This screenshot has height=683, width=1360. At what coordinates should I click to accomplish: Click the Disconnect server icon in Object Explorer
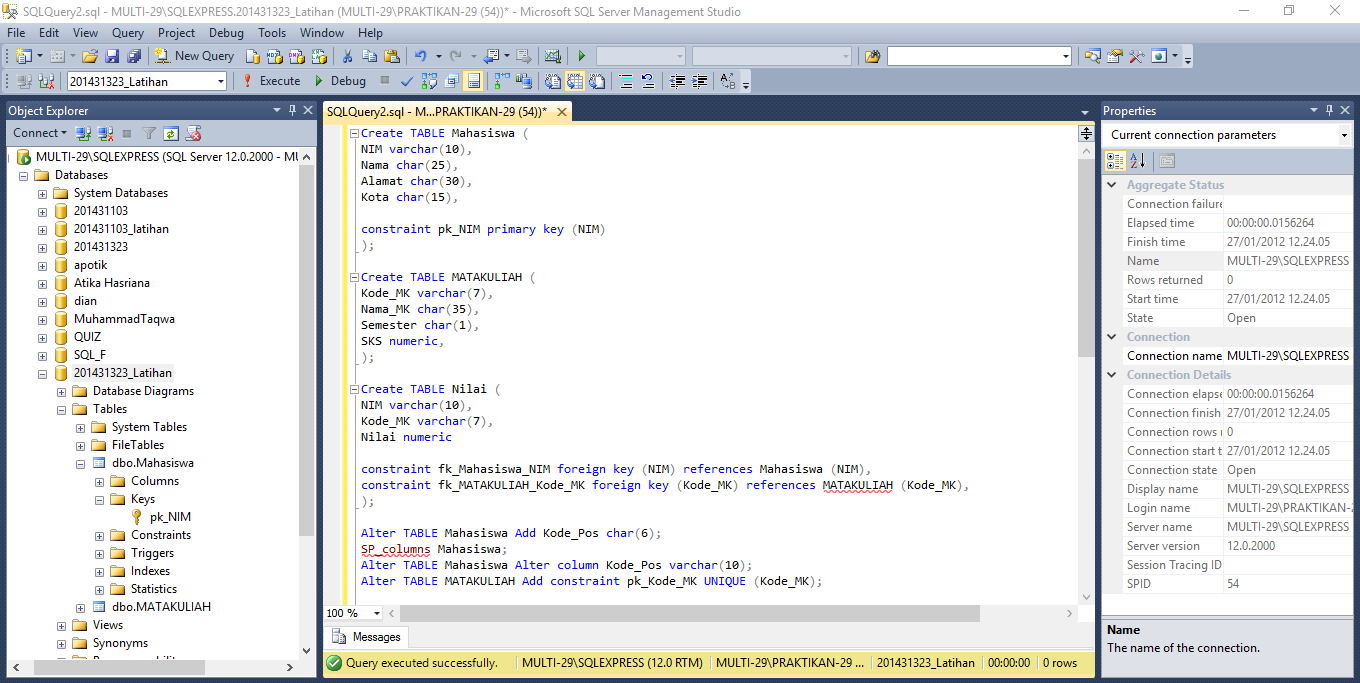point(105,133)
